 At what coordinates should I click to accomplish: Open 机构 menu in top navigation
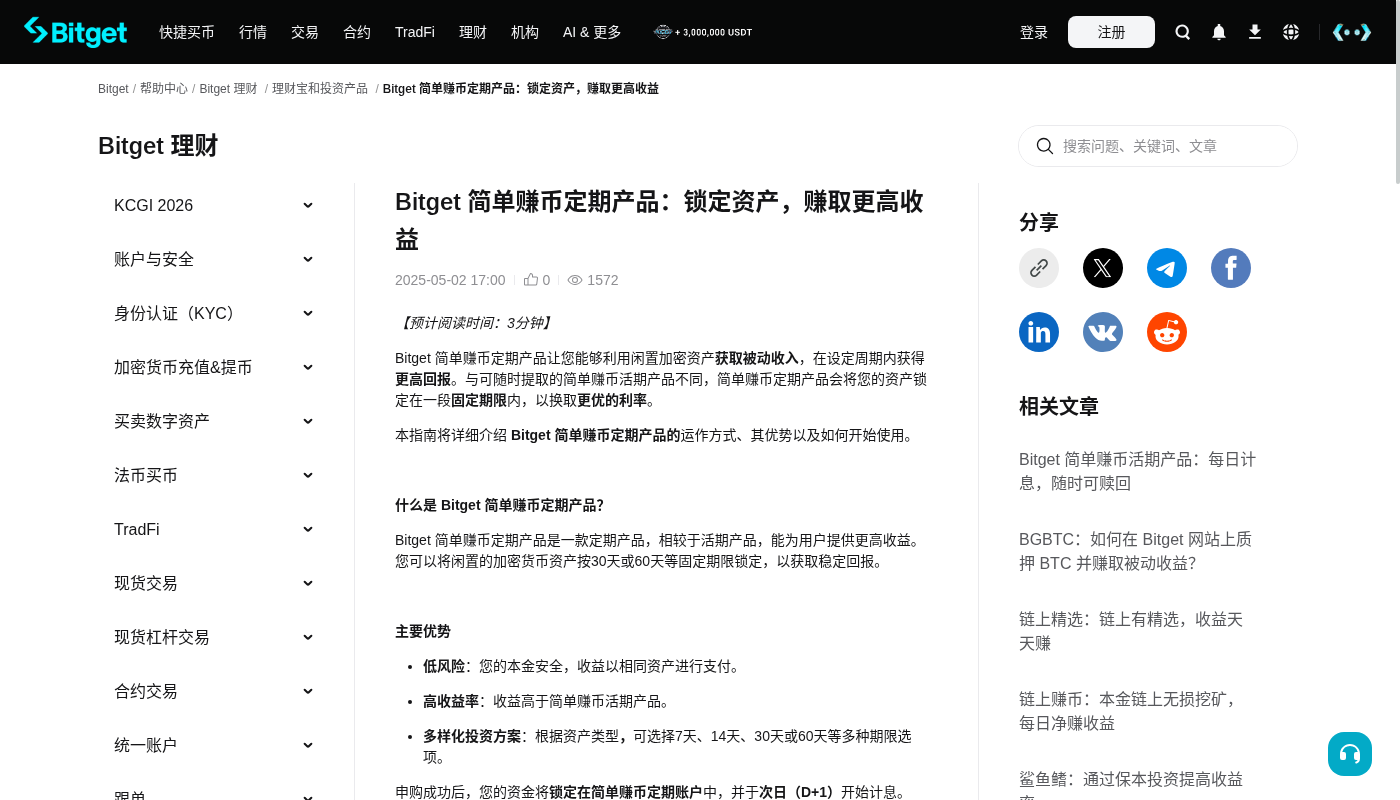(x=525, y=32)
